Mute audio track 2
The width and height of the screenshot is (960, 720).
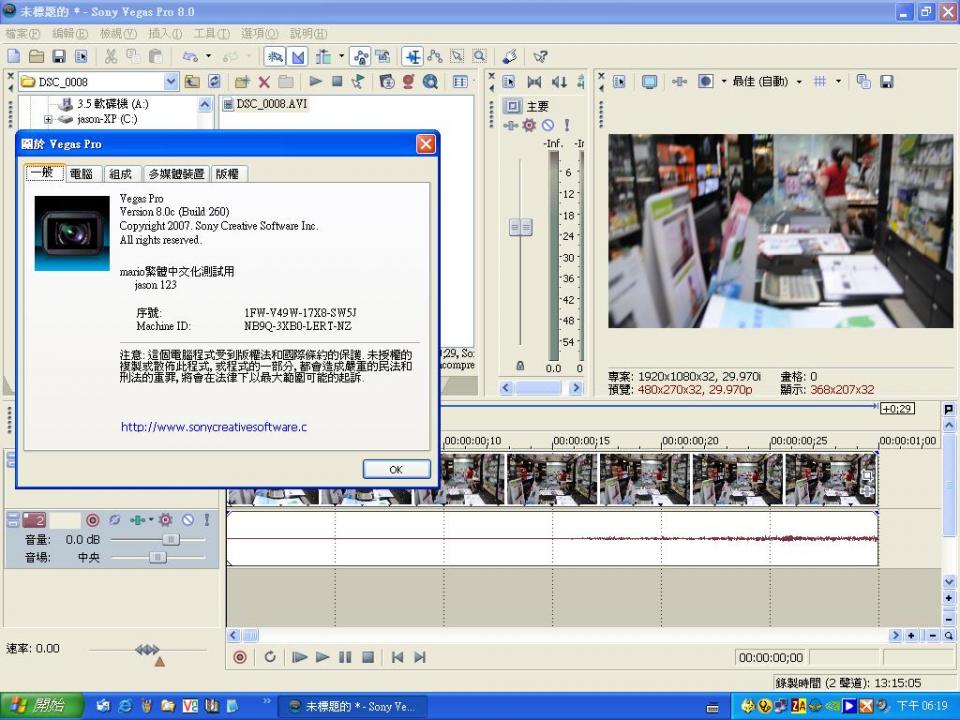(187, 520)
